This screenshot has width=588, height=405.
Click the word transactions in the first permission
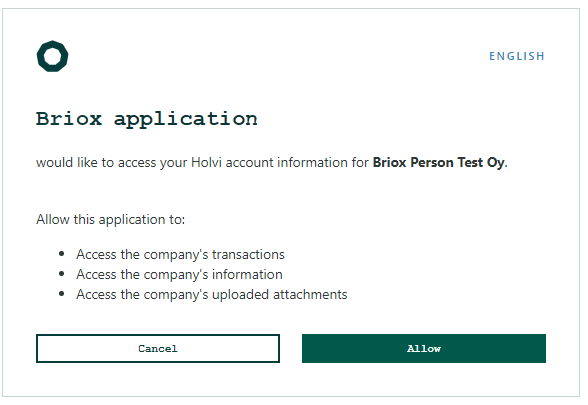(248, 254)
